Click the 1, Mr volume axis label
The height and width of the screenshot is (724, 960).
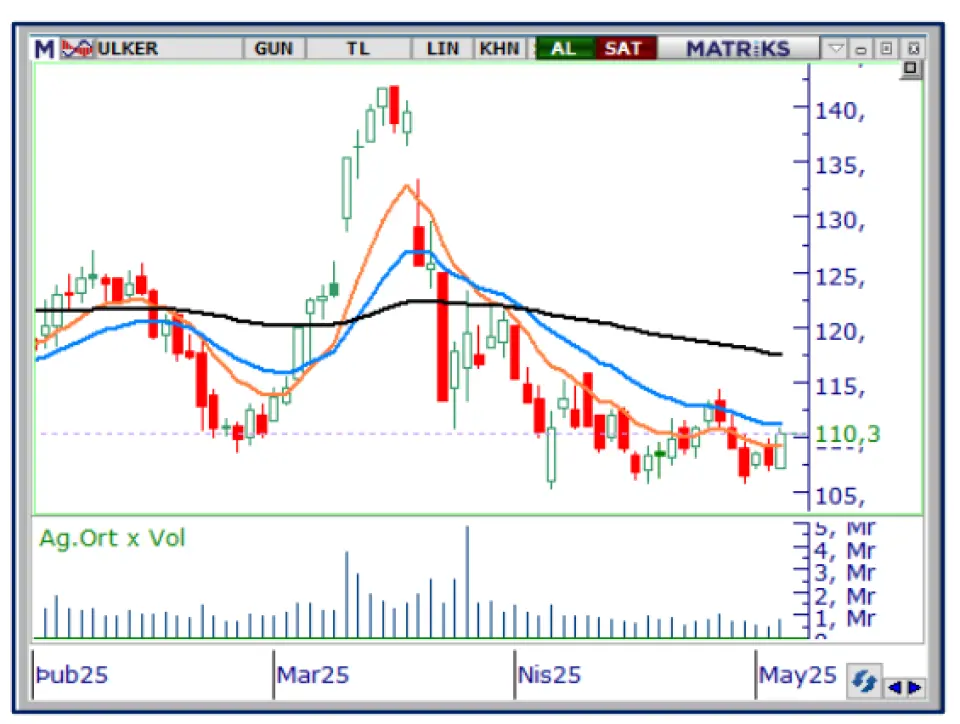point(845,618)
